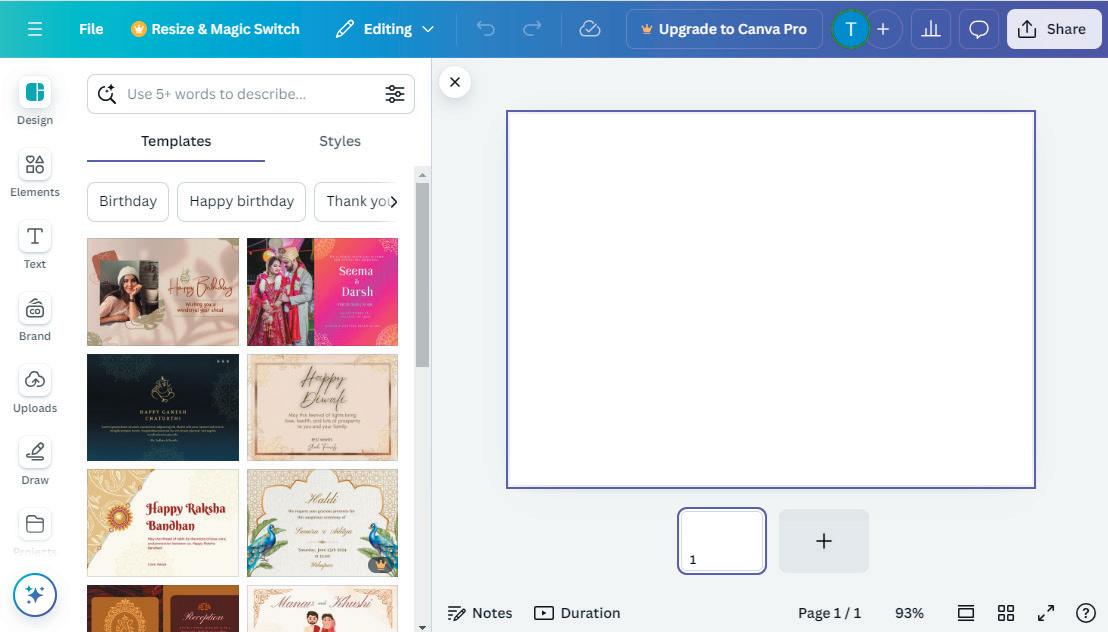Open the T user profile avatar
Screen dimensions: 1108x632
pos(851,29)
